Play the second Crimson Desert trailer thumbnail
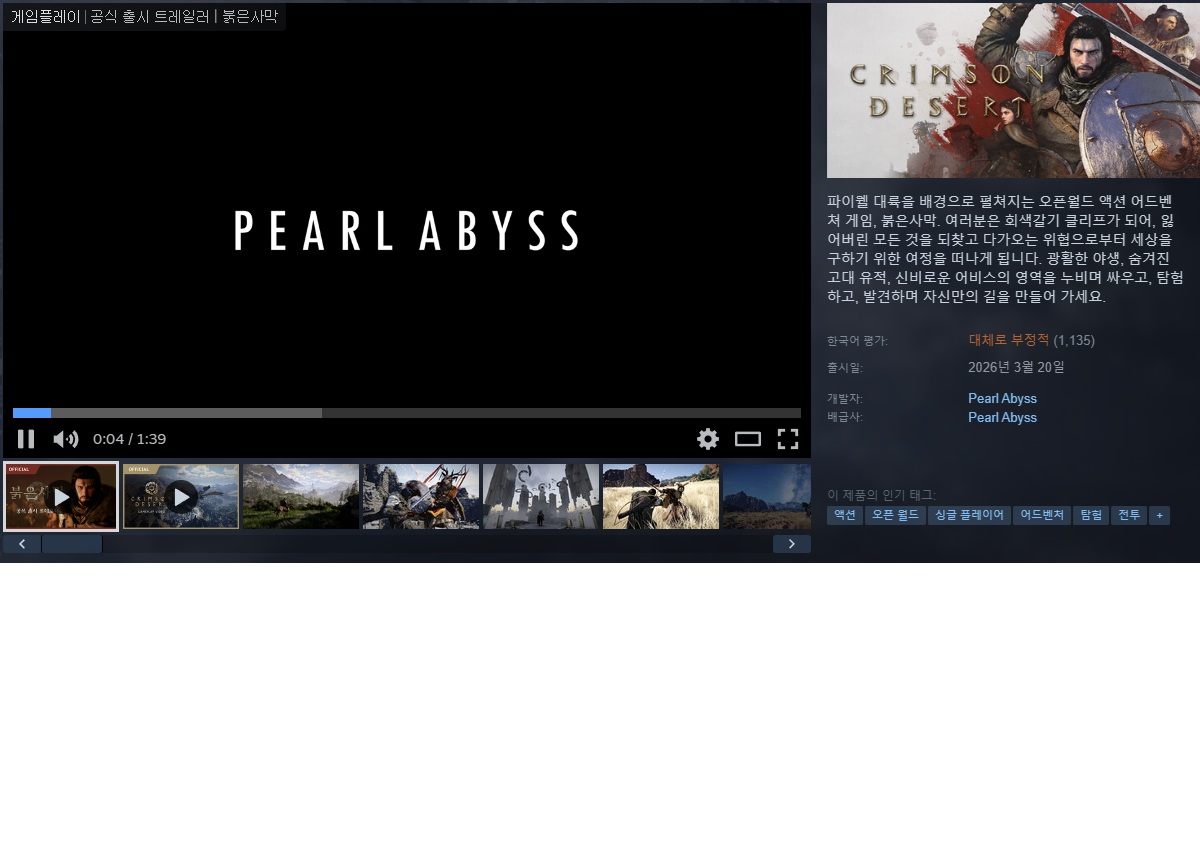The width and height of the screenshot is (1200, 859). tap(181, 497)
